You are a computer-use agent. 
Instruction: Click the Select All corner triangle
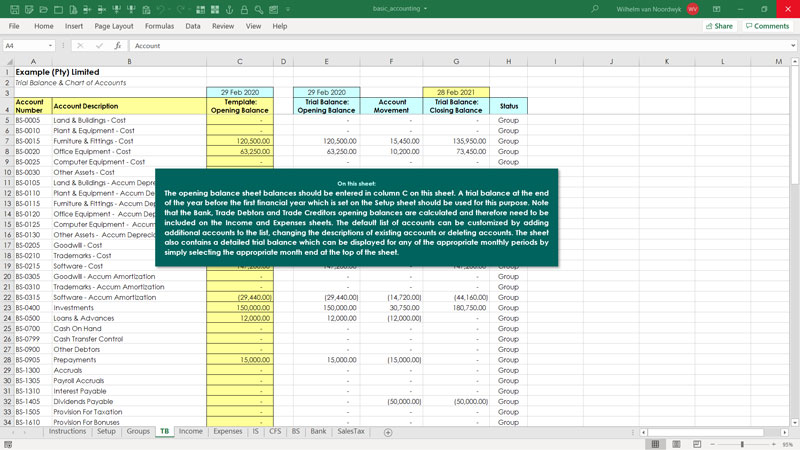[x=8, y=61]
